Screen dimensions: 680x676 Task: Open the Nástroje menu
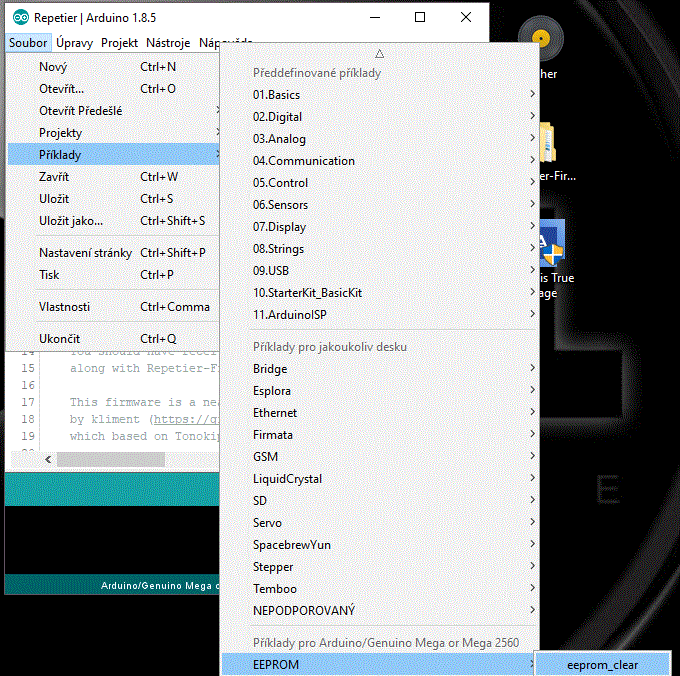pyautogui.click(x=168, y=43)
